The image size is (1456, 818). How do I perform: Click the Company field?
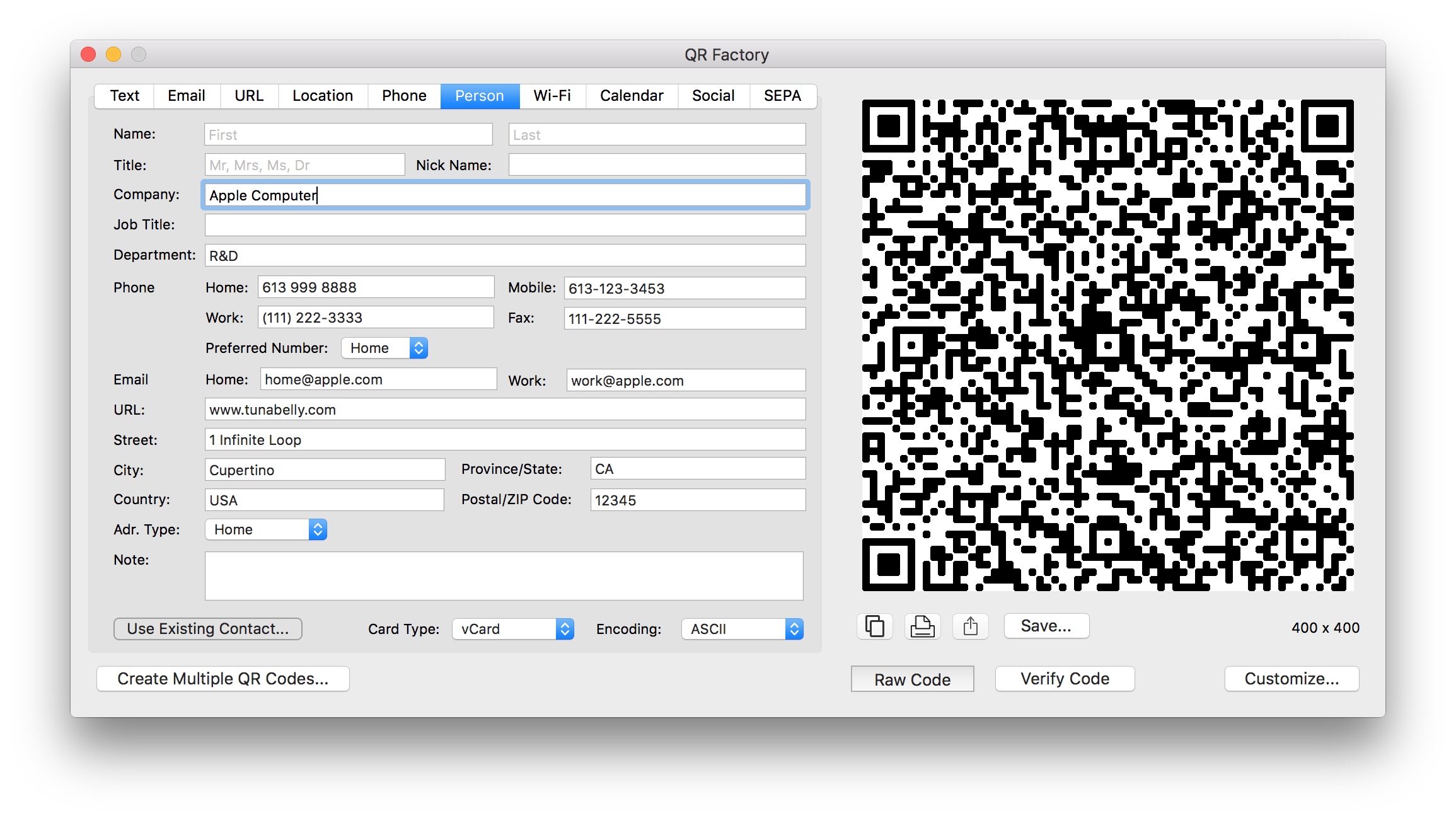[506, 195]
